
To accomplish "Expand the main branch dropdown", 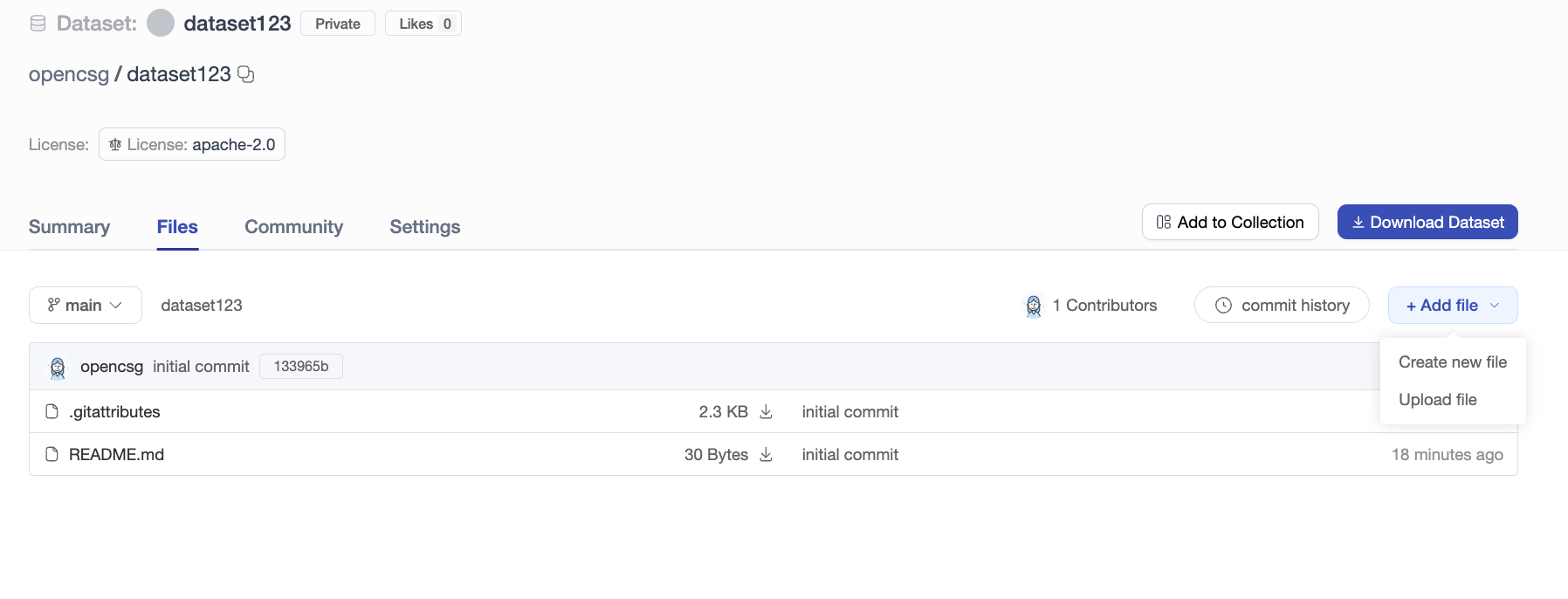I will (86, 306).
